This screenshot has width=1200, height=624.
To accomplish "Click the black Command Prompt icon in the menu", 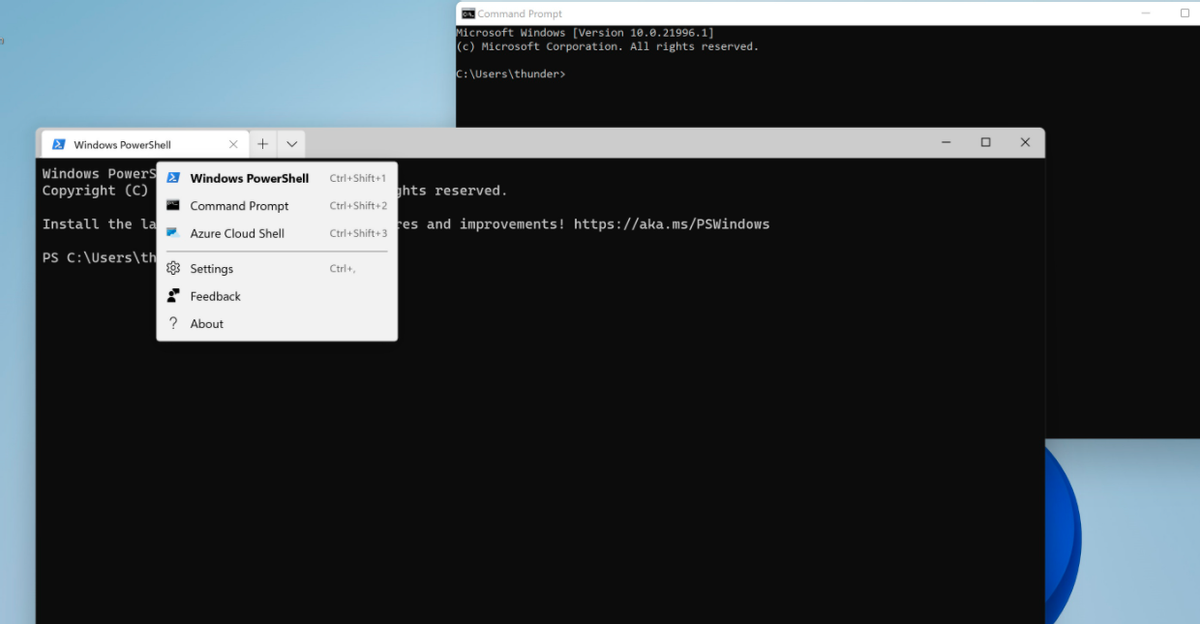I will click(173, 205).
